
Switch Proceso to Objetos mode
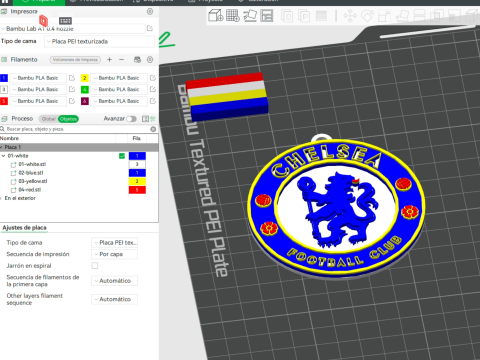pos(68,119)
